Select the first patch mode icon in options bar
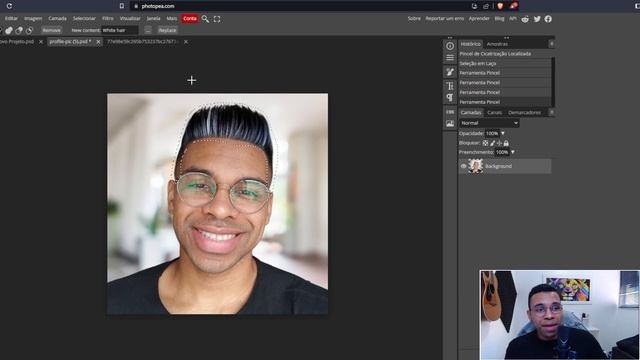The width and height of the screenshot is (640, 360). pos(9,30)
